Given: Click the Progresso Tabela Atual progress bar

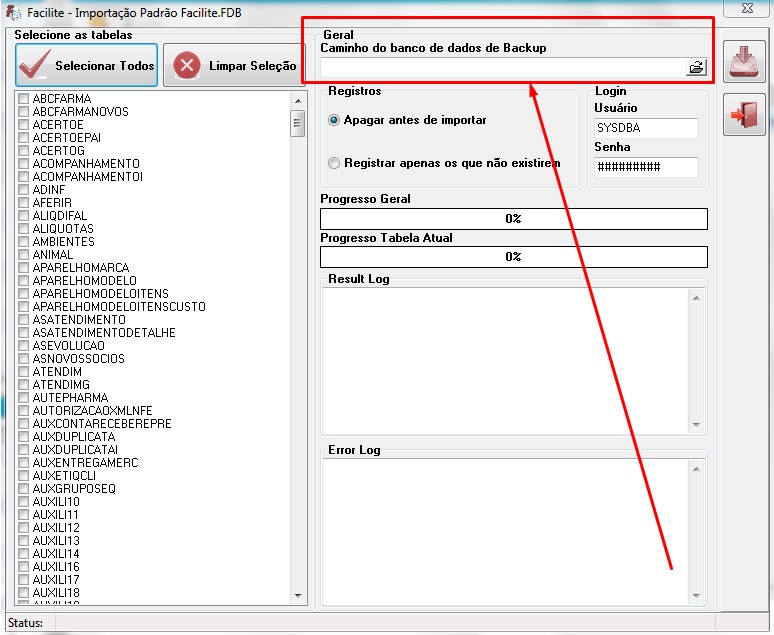Looking at the screenshot, I should pyautogui.click(x=514, y=257).
